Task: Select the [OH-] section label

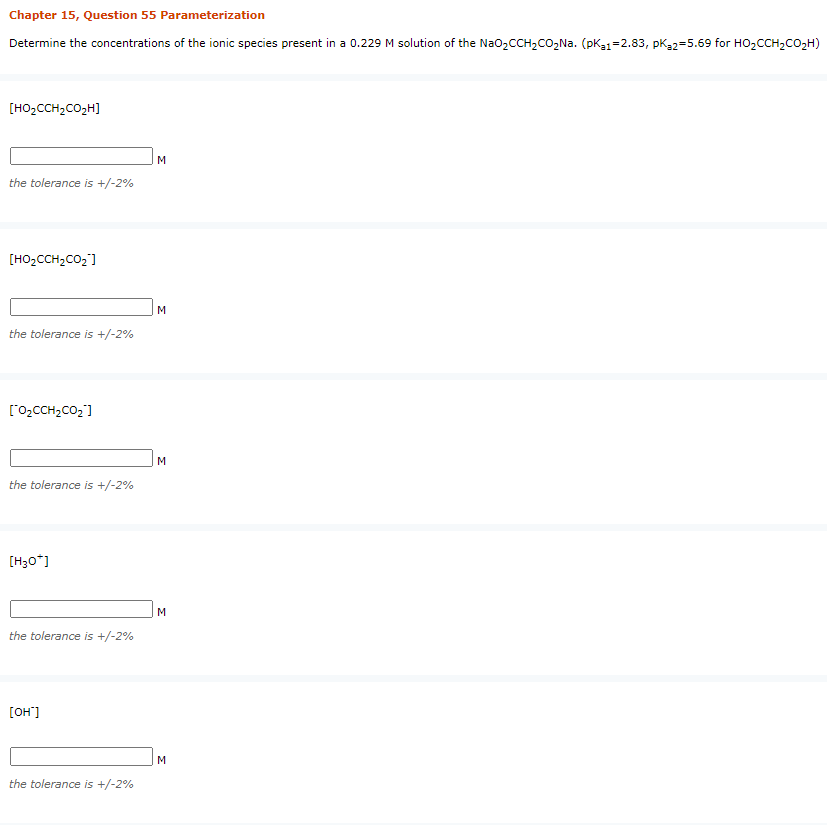Action: (x=25, y=712)
